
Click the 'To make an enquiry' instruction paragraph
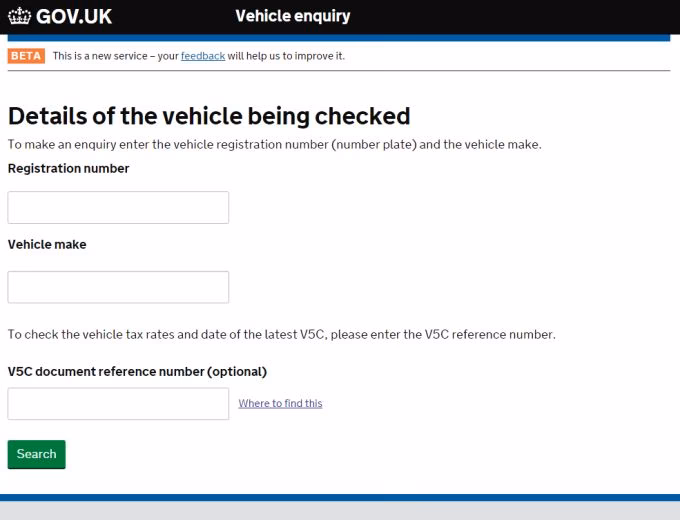274,145
